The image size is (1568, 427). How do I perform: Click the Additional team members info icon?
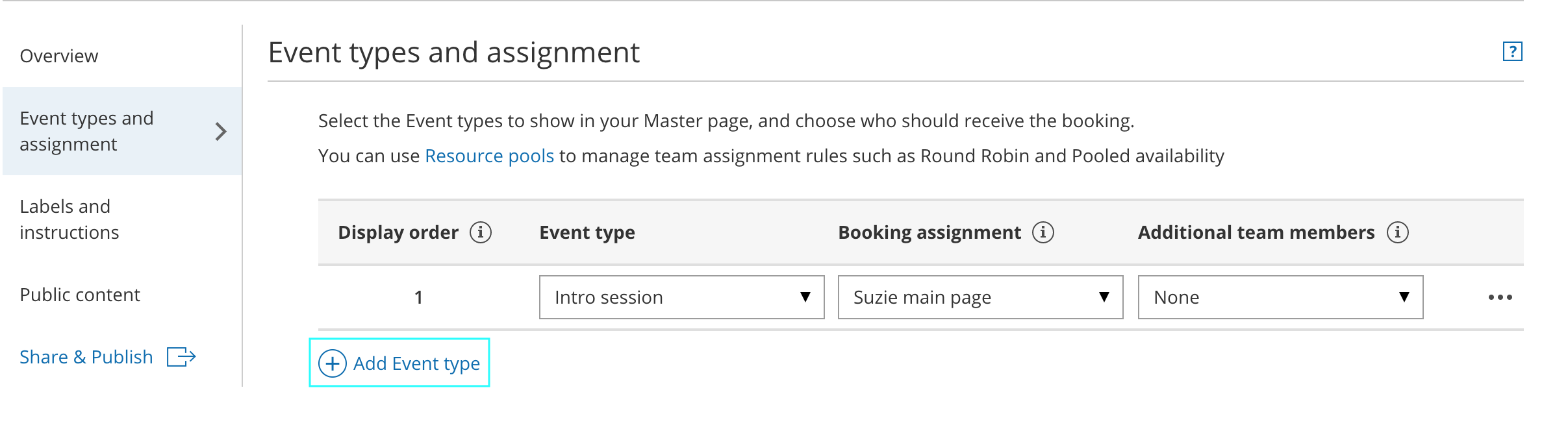click(x=1398, y=232)
